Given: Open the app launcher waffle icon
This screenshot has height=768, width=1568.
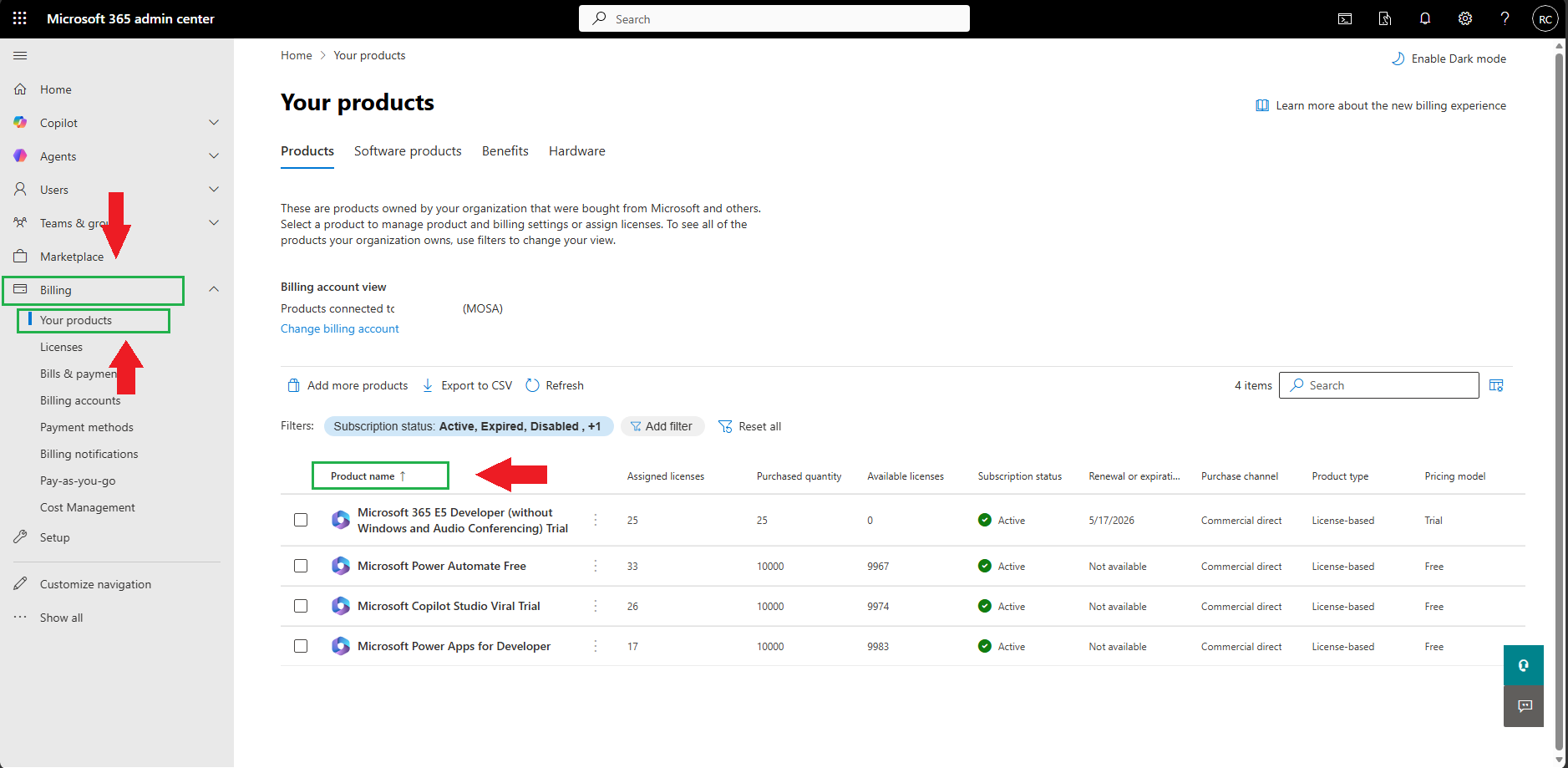Looking at the screenshot, I should [x=20, y=18].
